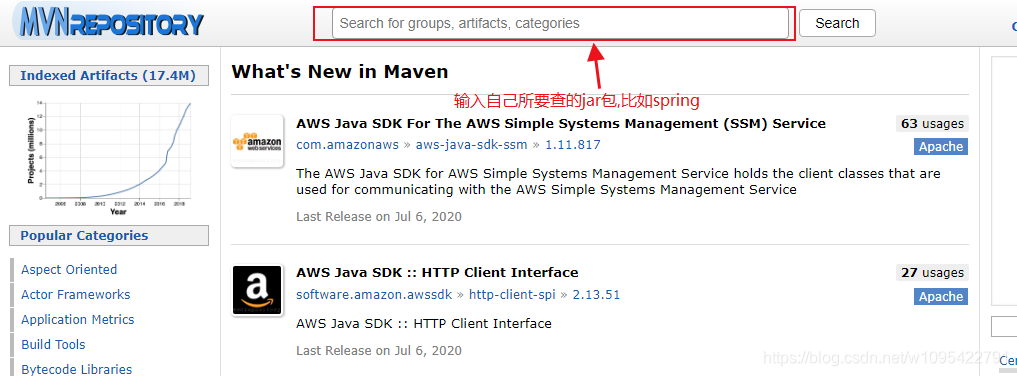
Task: Click Last Release date under HTTP Client entry
Action: click(x=379, y=351)
